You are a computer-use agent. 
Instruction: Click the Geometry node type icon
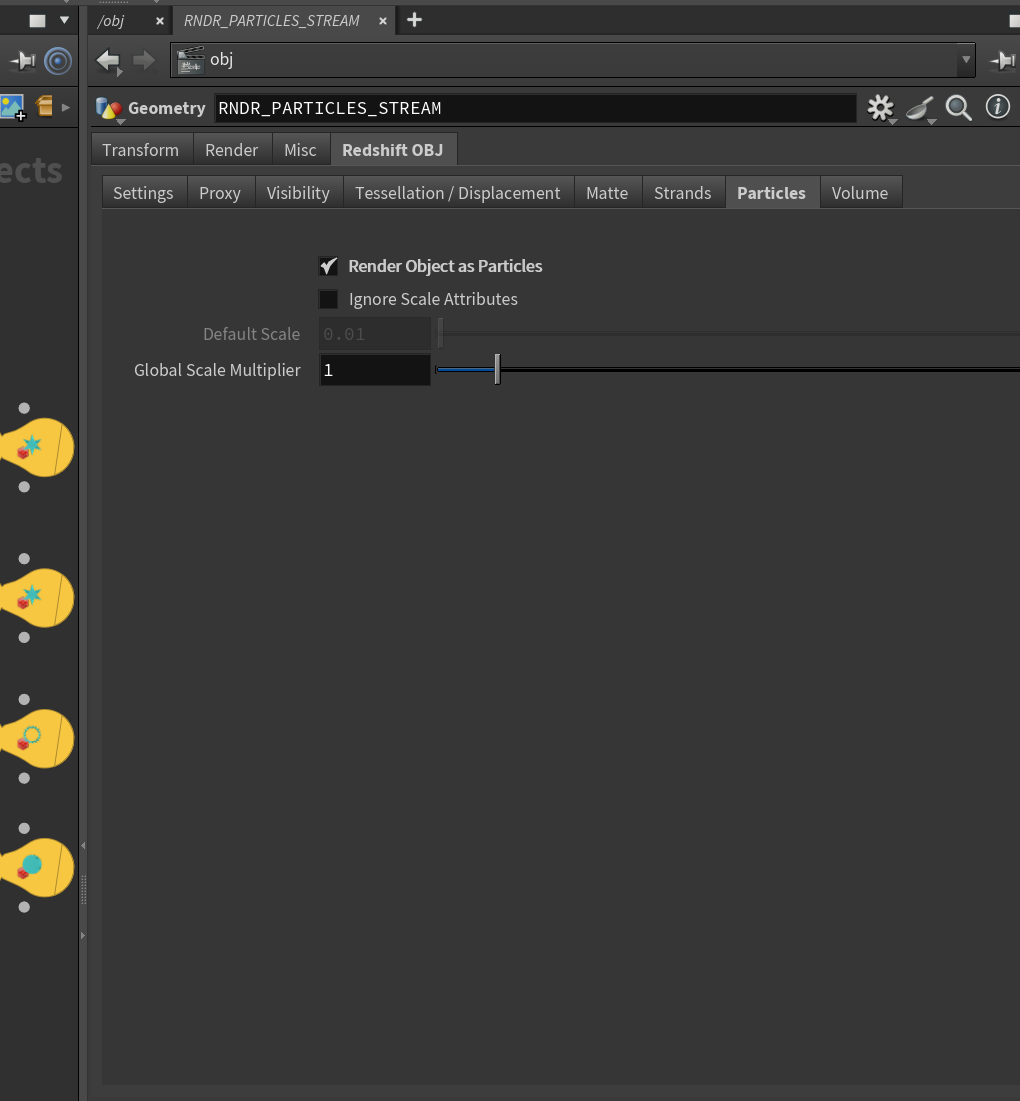point(109,108)
